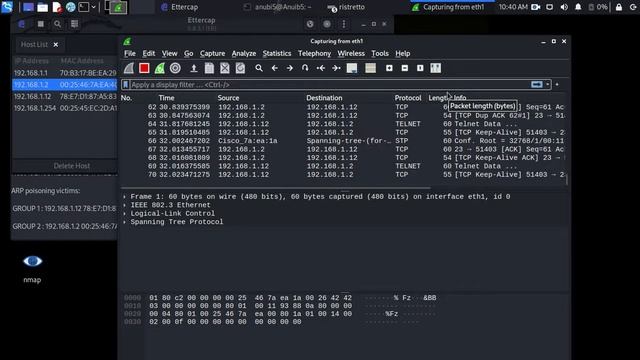Click the display filter bookmark icon
640x360 pixels.
(x=126, y=84)
